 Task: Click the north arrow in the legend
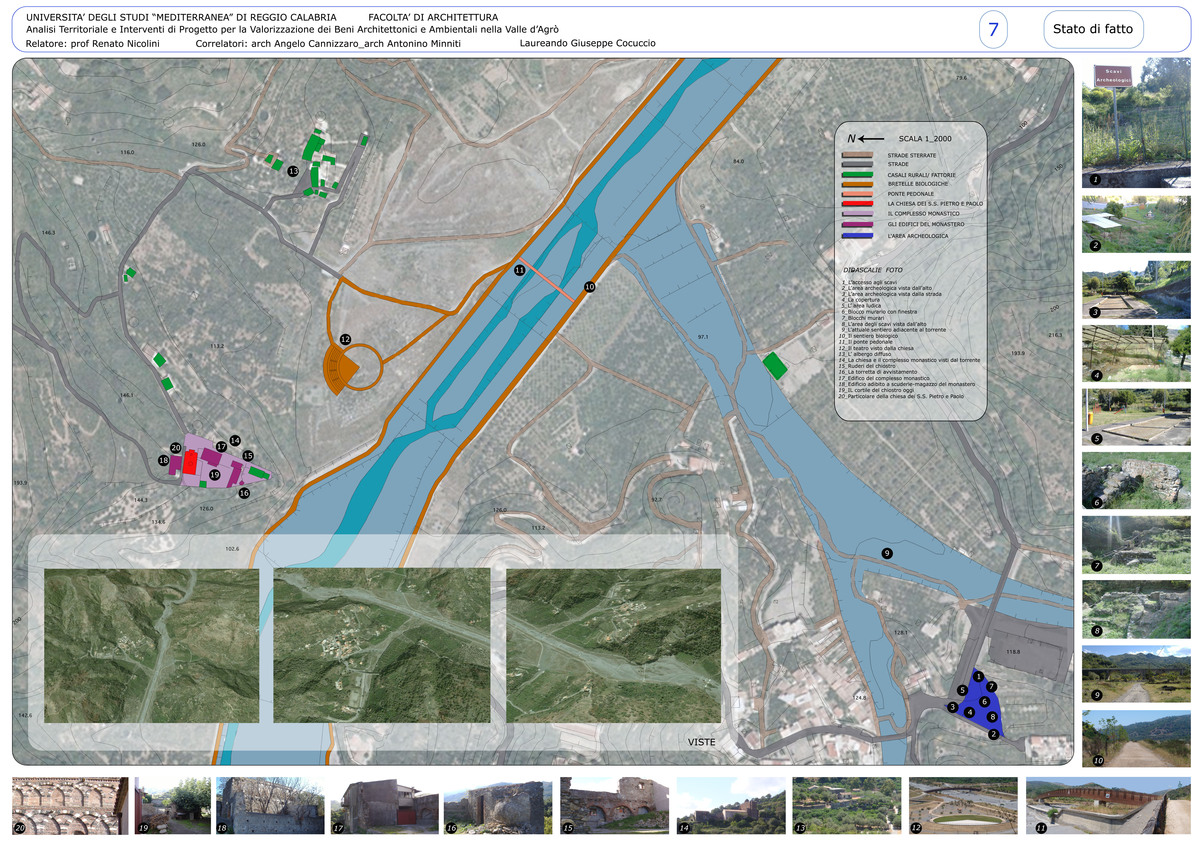coord(866,139)
